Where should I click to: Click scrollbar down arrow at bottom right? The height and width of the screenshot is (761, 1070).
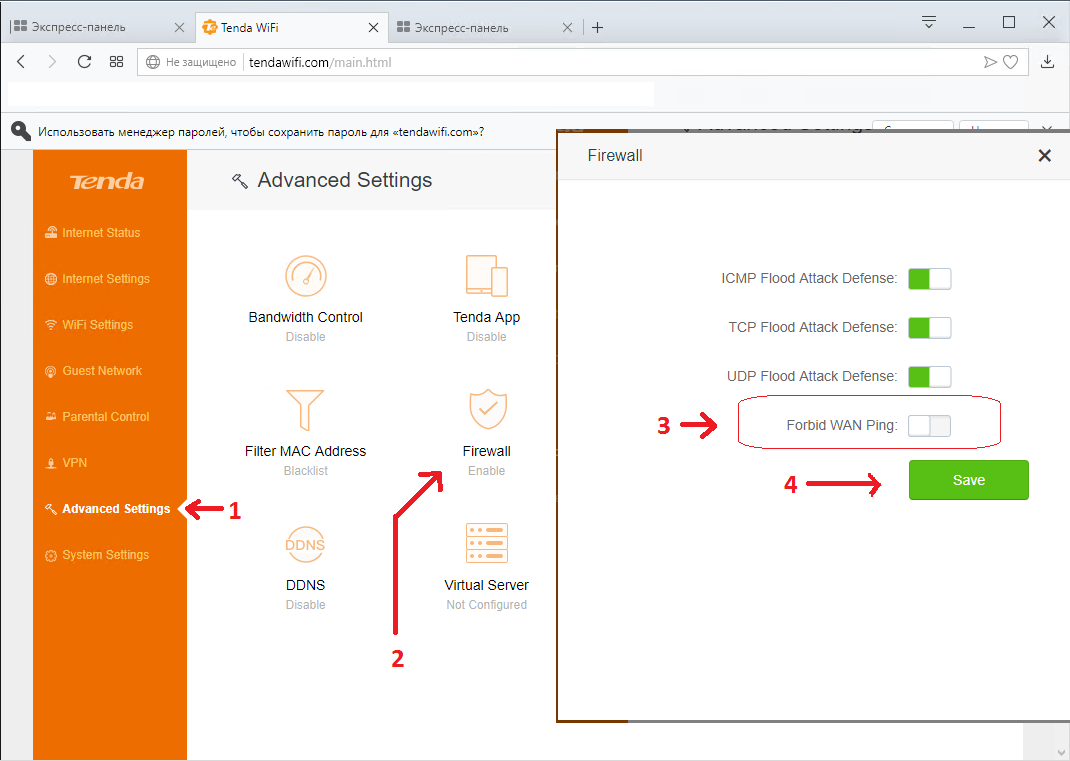[x=1060, y=751]
